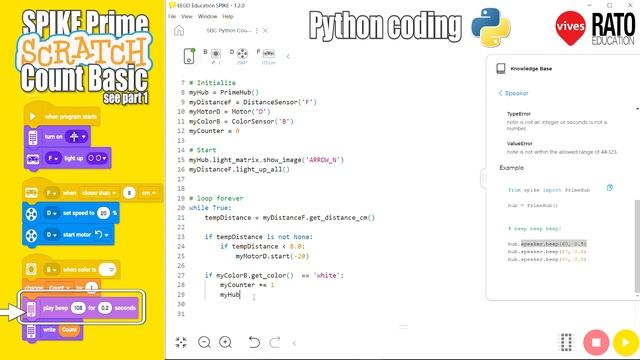Image resolution: width=640 pixels, height=360 pixels.
Task: Select the SBC Python Cou... project tab
Action: pyautogui.click(x=229, y=31)
